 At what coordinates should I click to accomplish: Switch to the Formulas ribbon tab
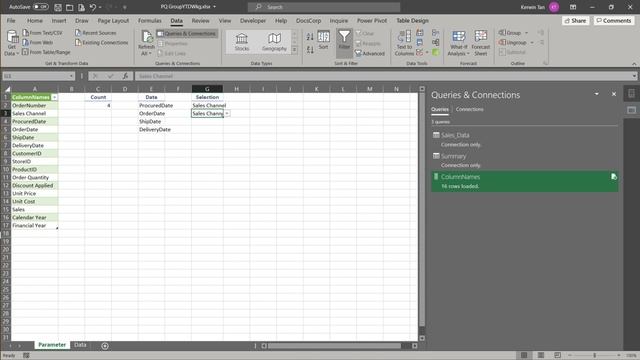[150, 20]
